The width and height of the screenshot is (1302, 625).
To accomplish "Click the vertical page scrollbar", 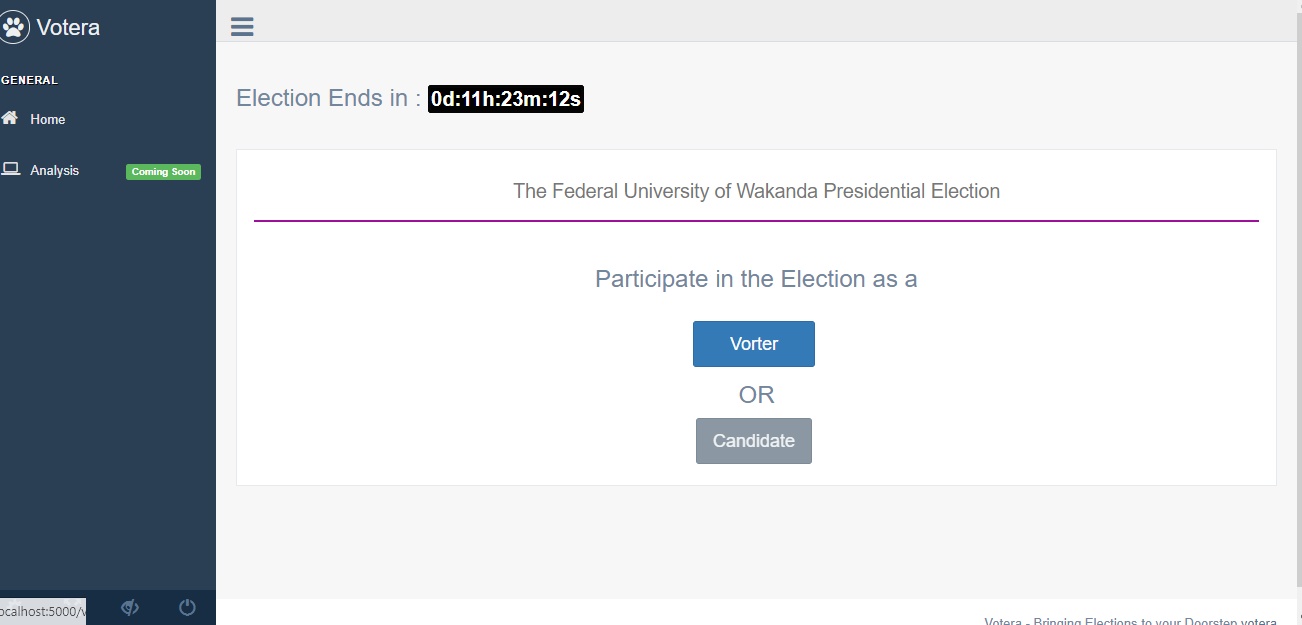I will (x=1297, y=300).
